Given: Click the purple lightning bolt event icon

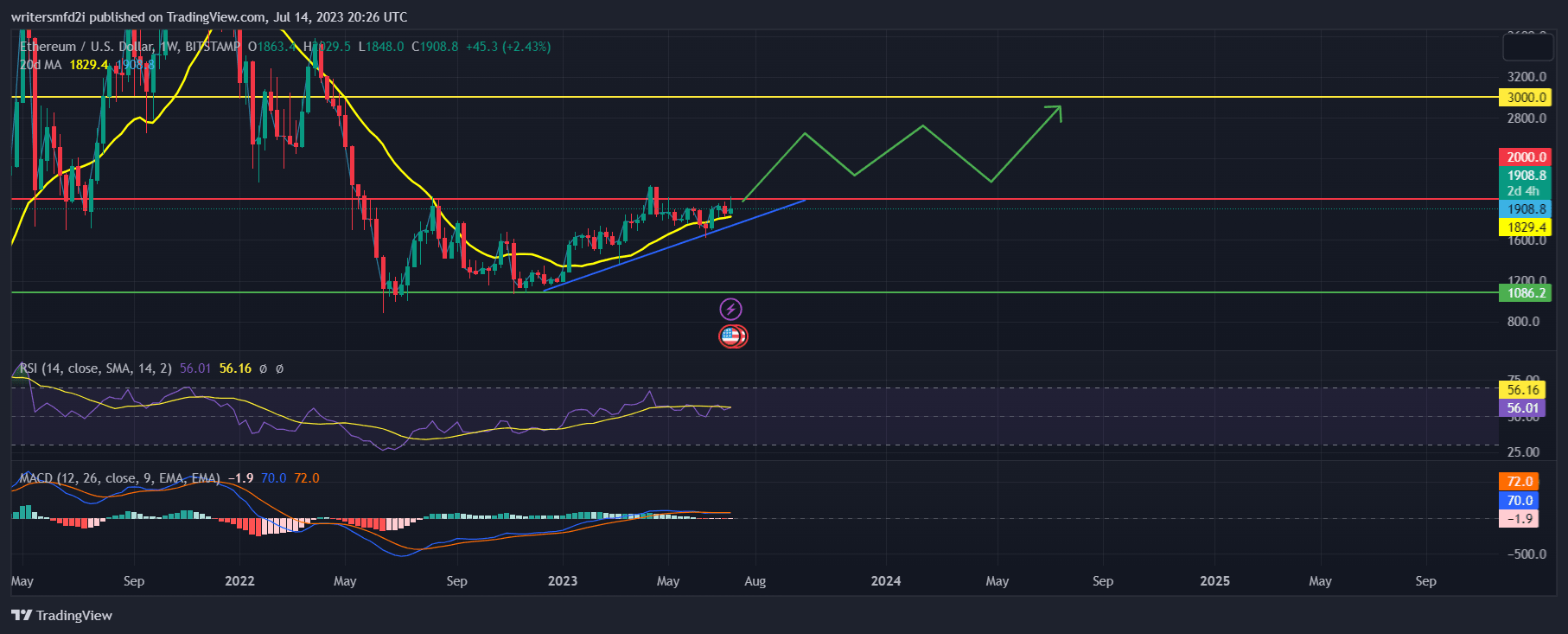Looking at the screenshot, I should point(730,309).
